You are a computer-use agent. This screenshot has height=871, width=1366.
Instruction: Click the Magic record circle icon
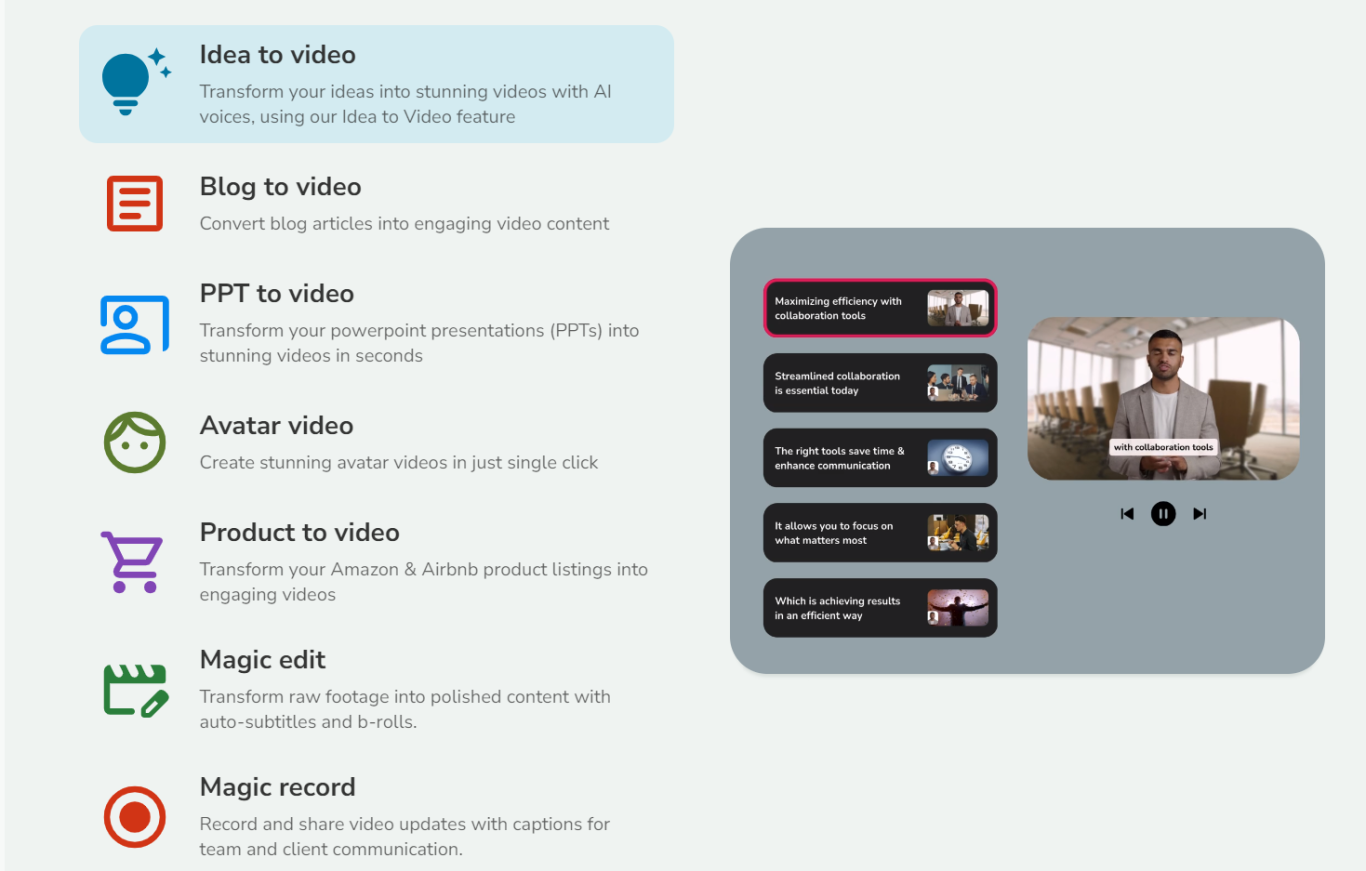[135, 817]
